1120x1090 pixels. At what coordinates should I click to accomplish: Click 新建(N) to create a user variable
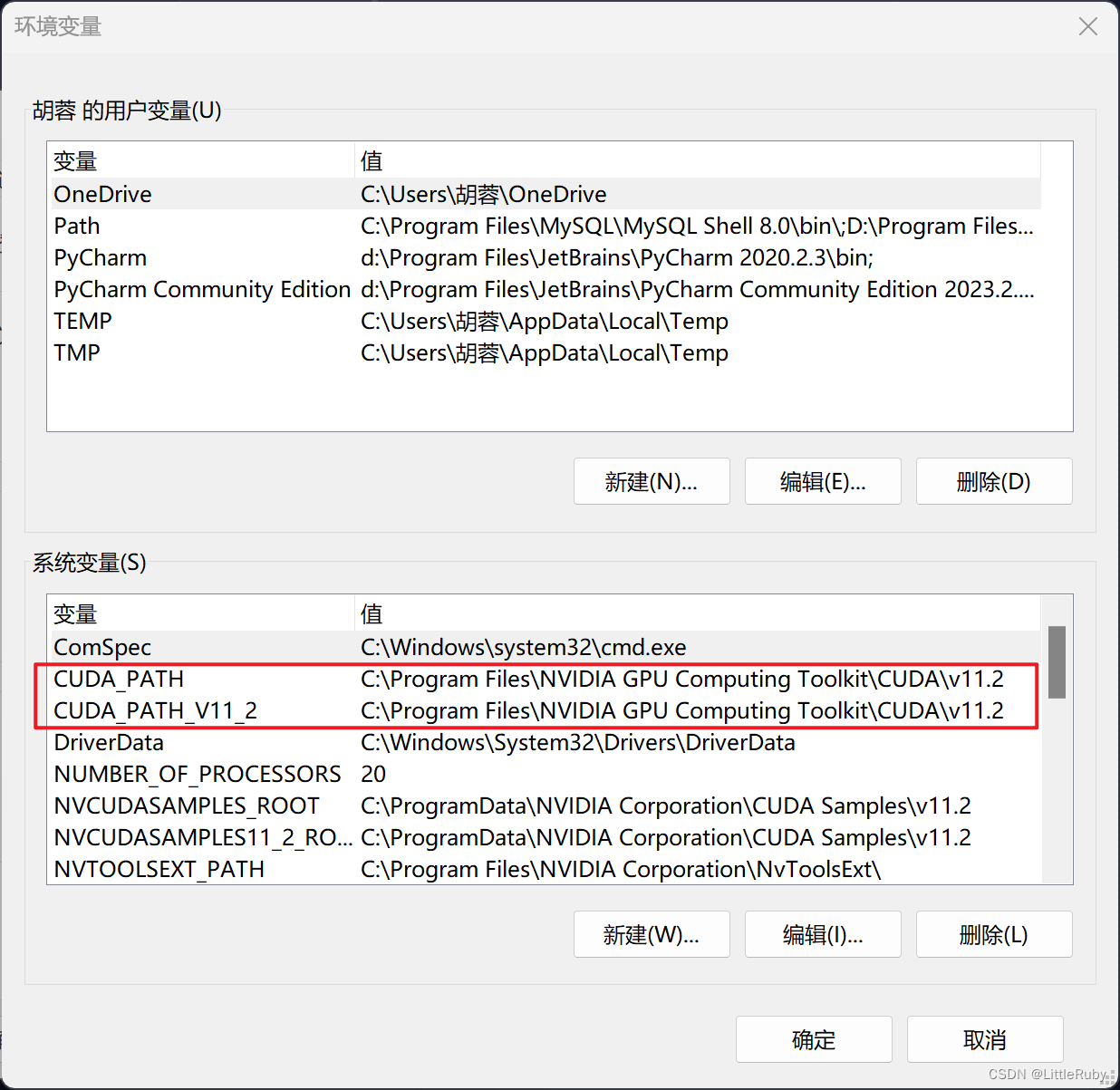652,481
